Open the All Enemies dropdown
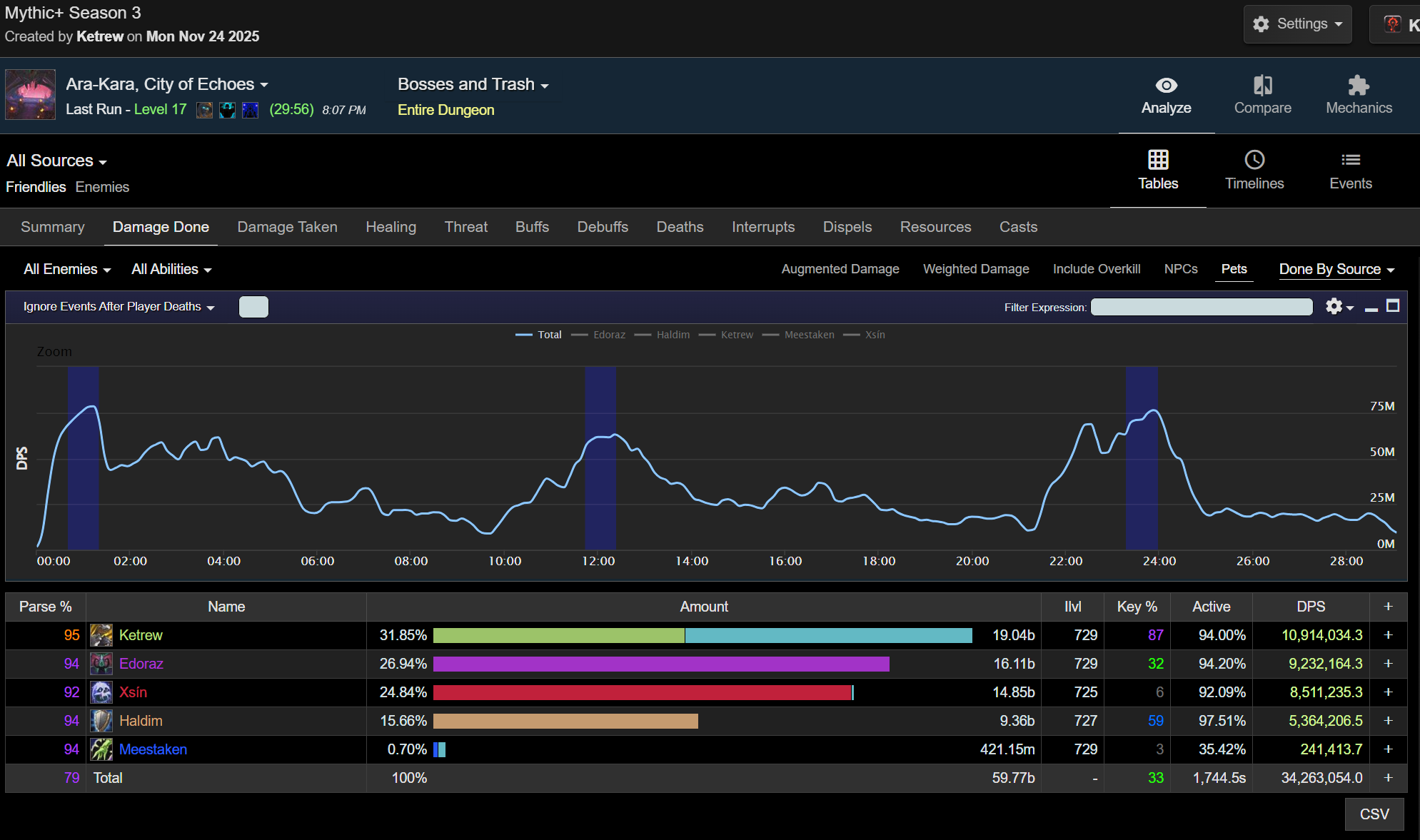 (x=67, y=269)
